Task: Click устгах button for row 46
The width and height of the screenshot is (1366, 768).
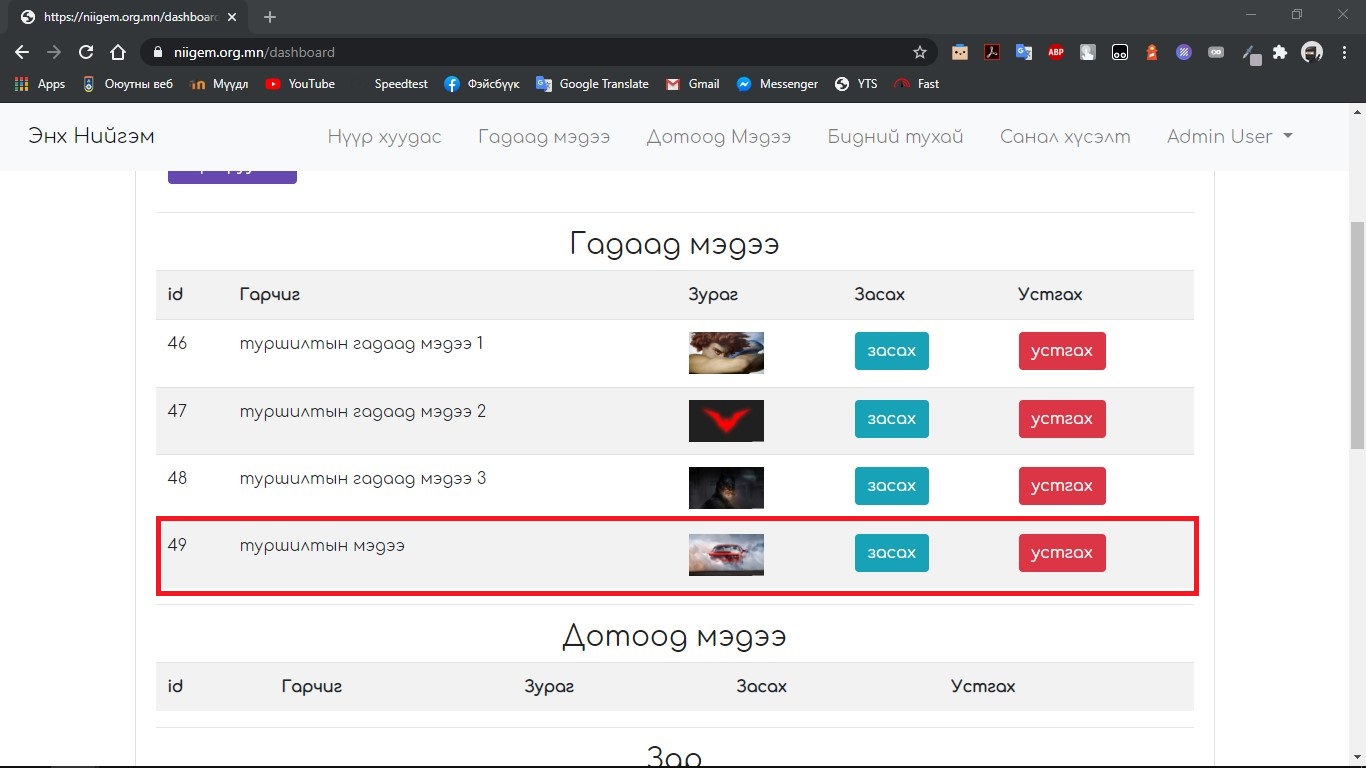Action: tap(1061, 351)
